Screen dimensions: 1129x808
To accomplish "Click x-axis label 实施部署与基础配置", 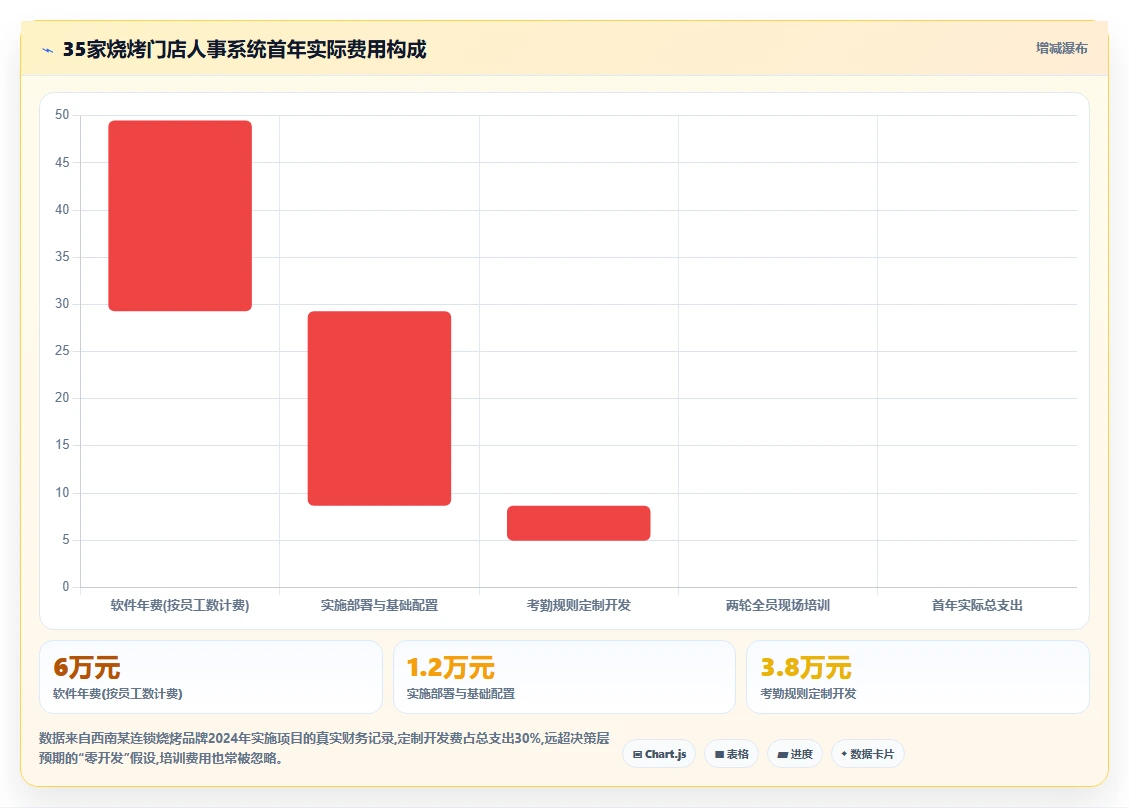I will pos(379,606).
